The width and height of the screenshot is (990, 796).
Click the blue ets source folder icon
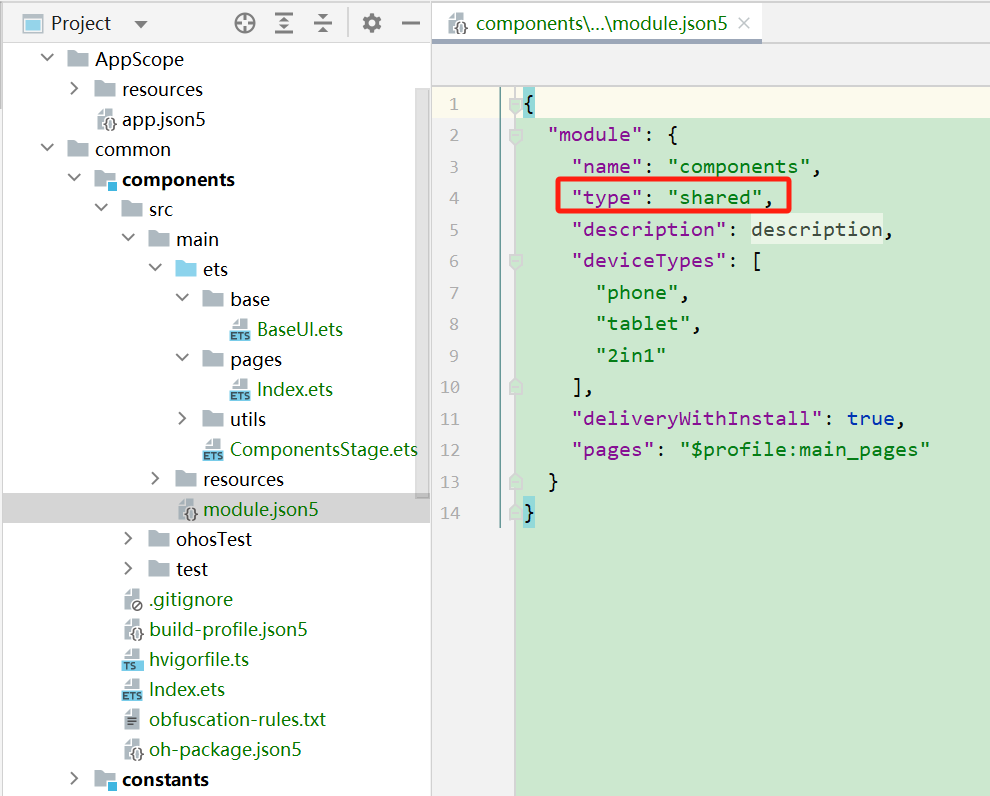186,268
